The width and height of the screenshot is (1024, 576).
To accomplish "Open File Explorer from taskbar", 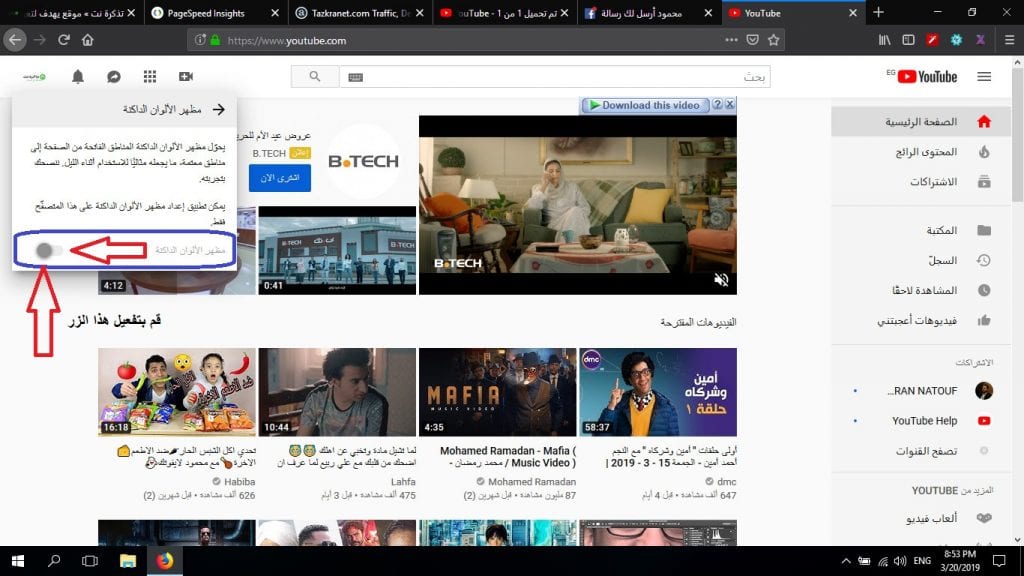I will (127, 561).
